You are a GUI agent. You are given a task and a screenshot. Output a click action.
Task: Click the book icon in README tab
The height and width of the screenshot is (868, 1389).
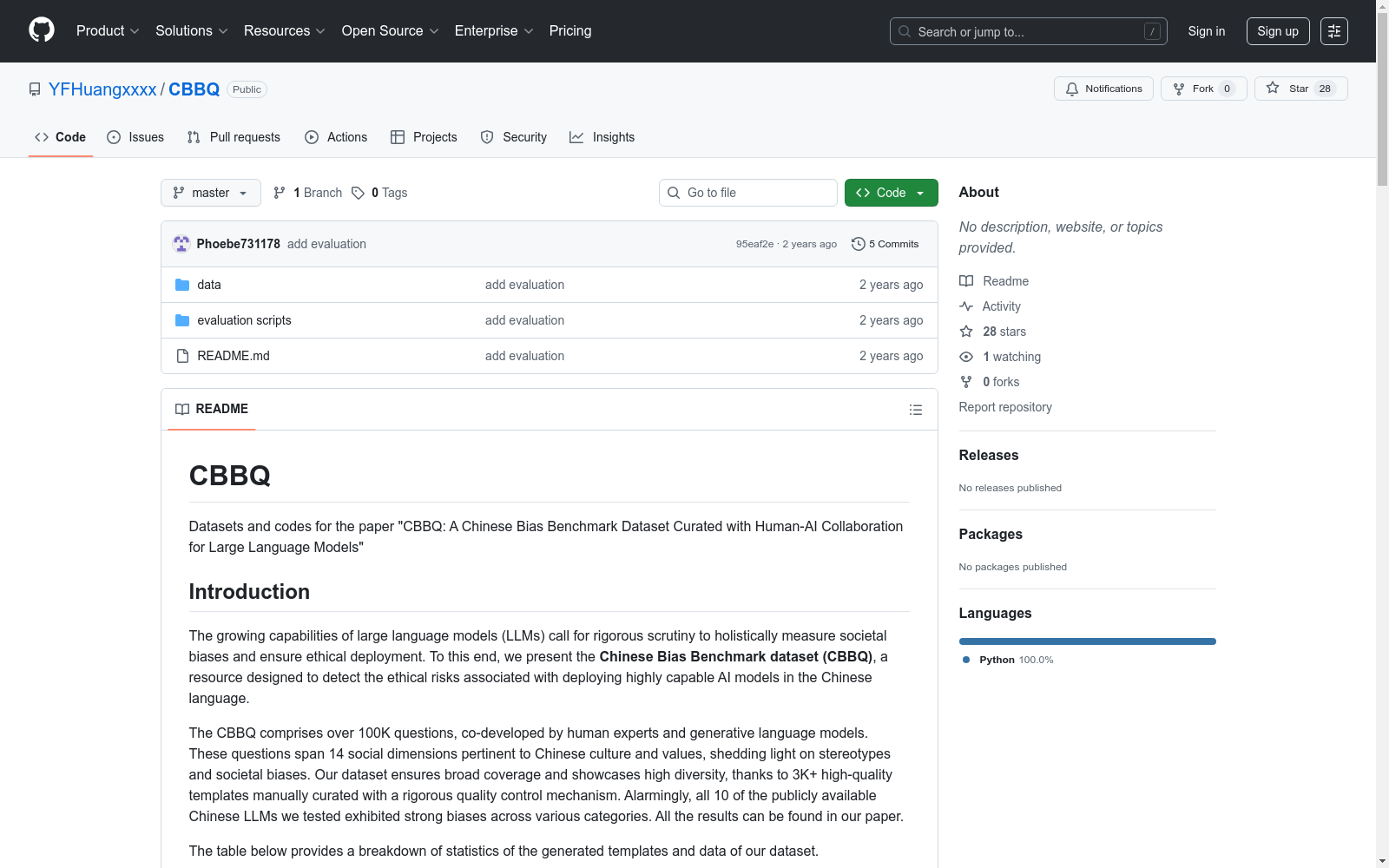pos(182,409)
